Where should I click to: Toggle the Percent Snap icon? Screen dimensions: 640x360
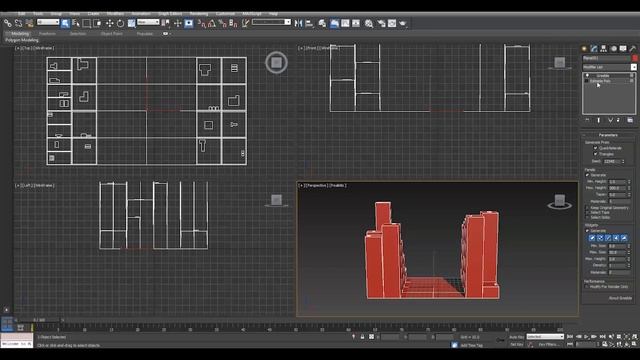point(222,23)
